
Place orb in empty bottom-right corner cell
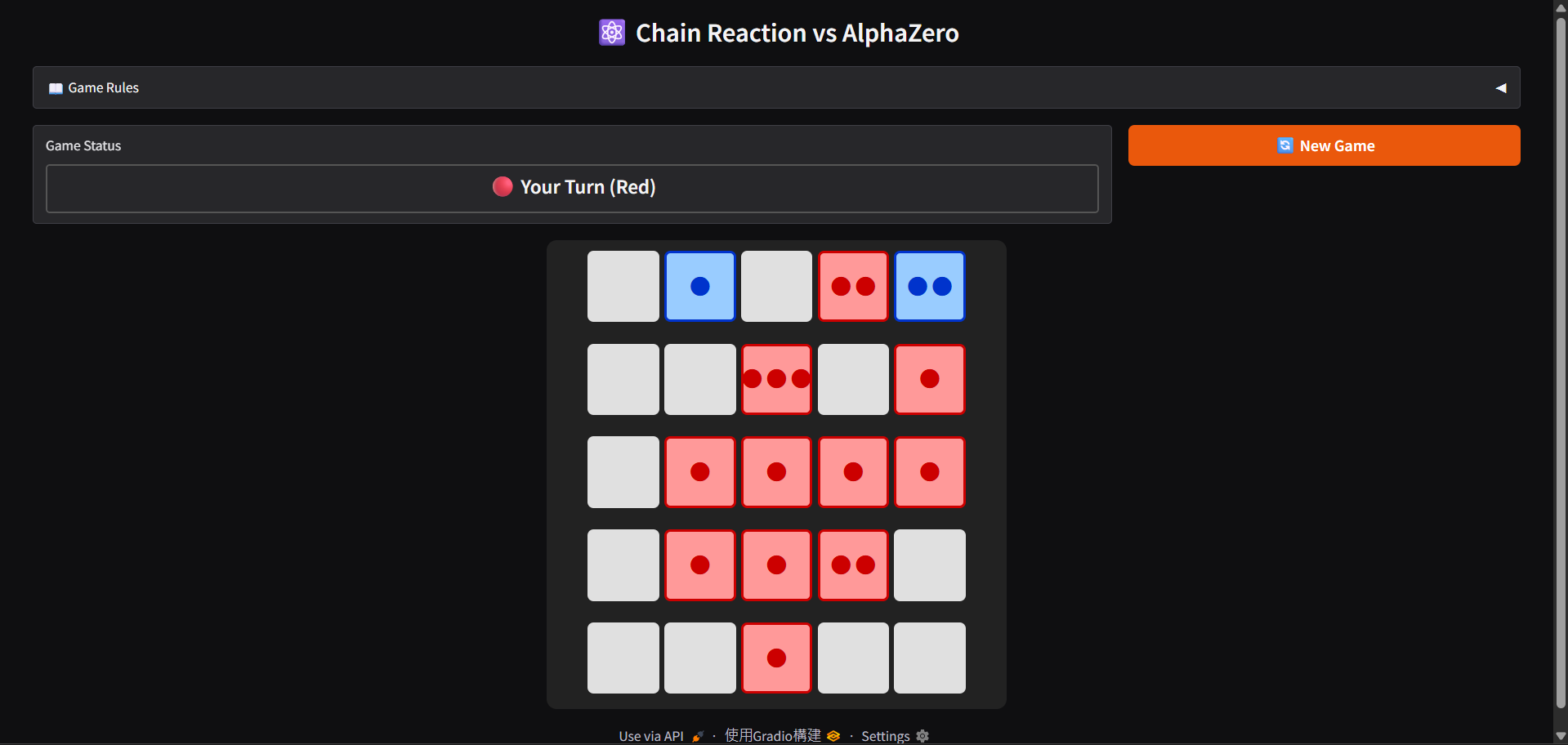click(x=930, y=658)
